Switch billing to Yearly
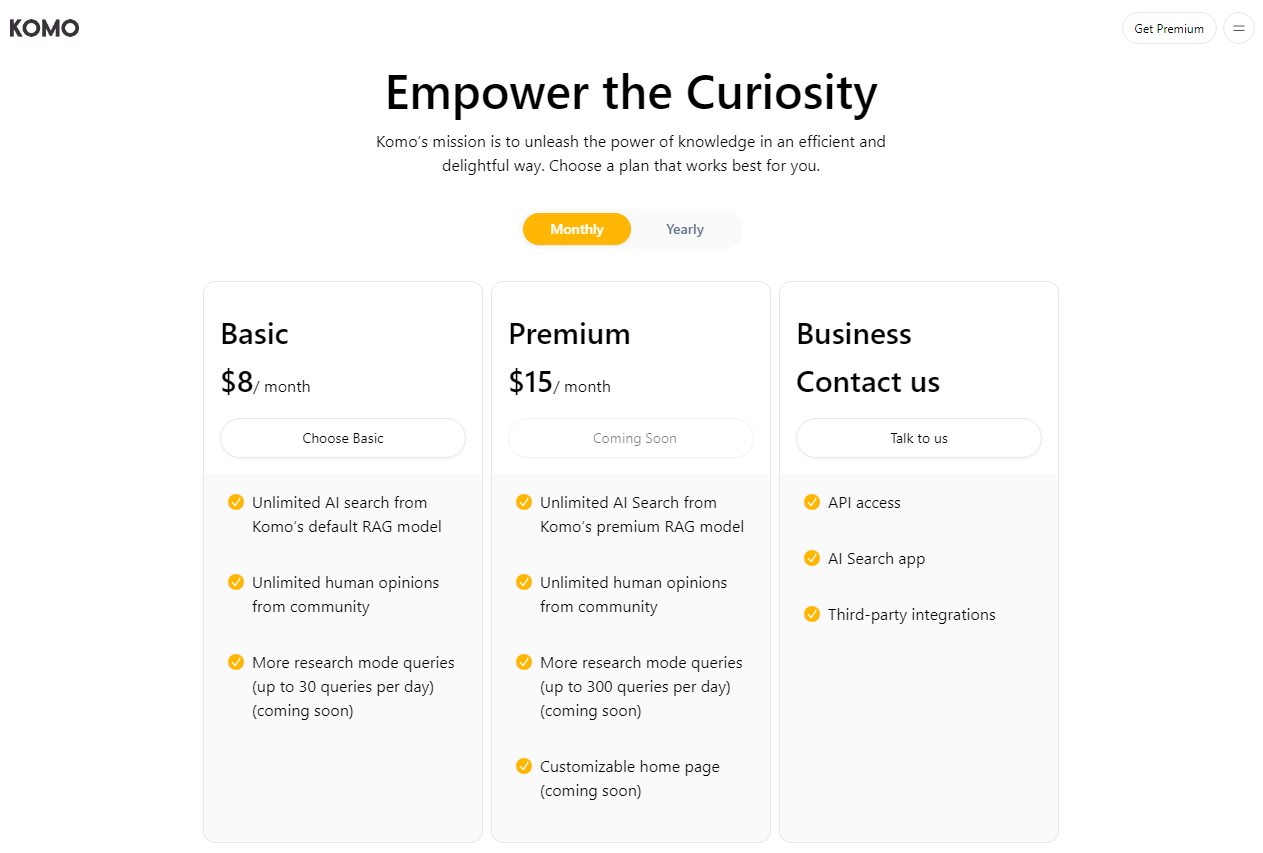This screenshot has height=853, width=1263. click(685, 229)
